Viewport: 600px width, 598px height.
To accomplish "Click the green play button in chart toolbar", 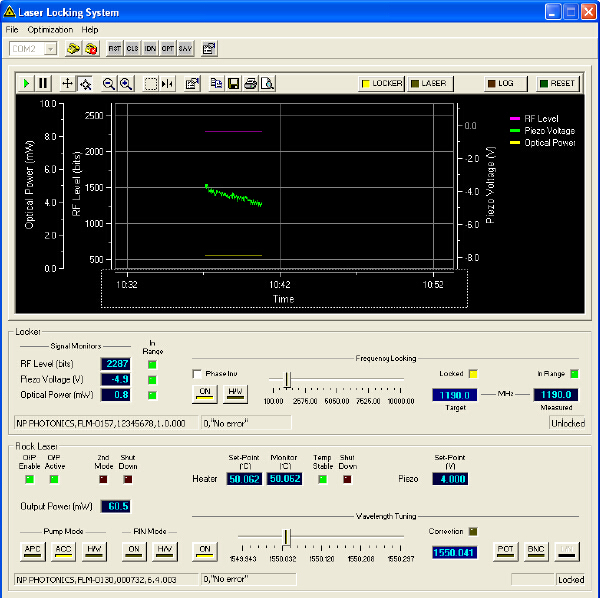I will [28, 84].
